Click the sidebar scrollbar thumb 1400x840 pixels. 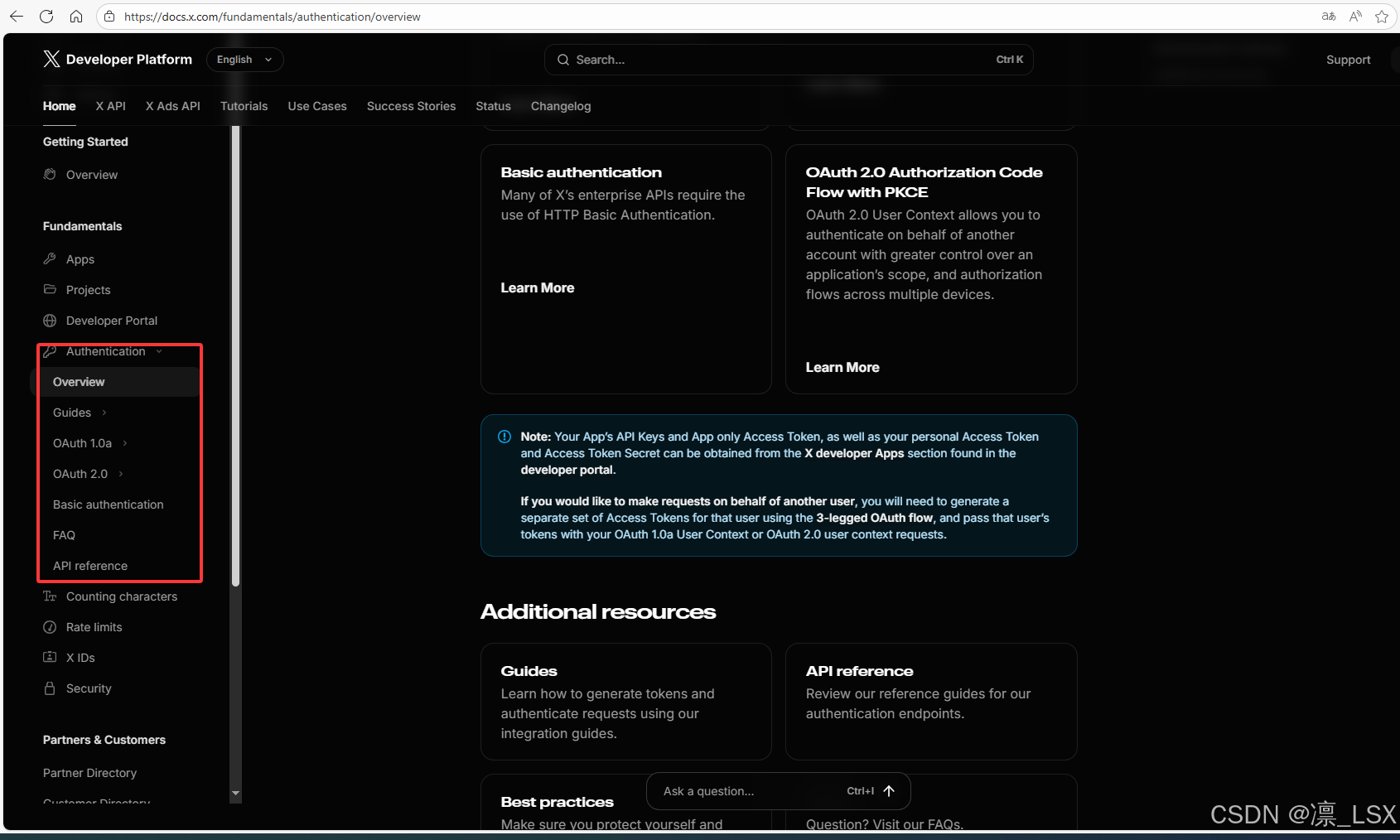point(236,356)
